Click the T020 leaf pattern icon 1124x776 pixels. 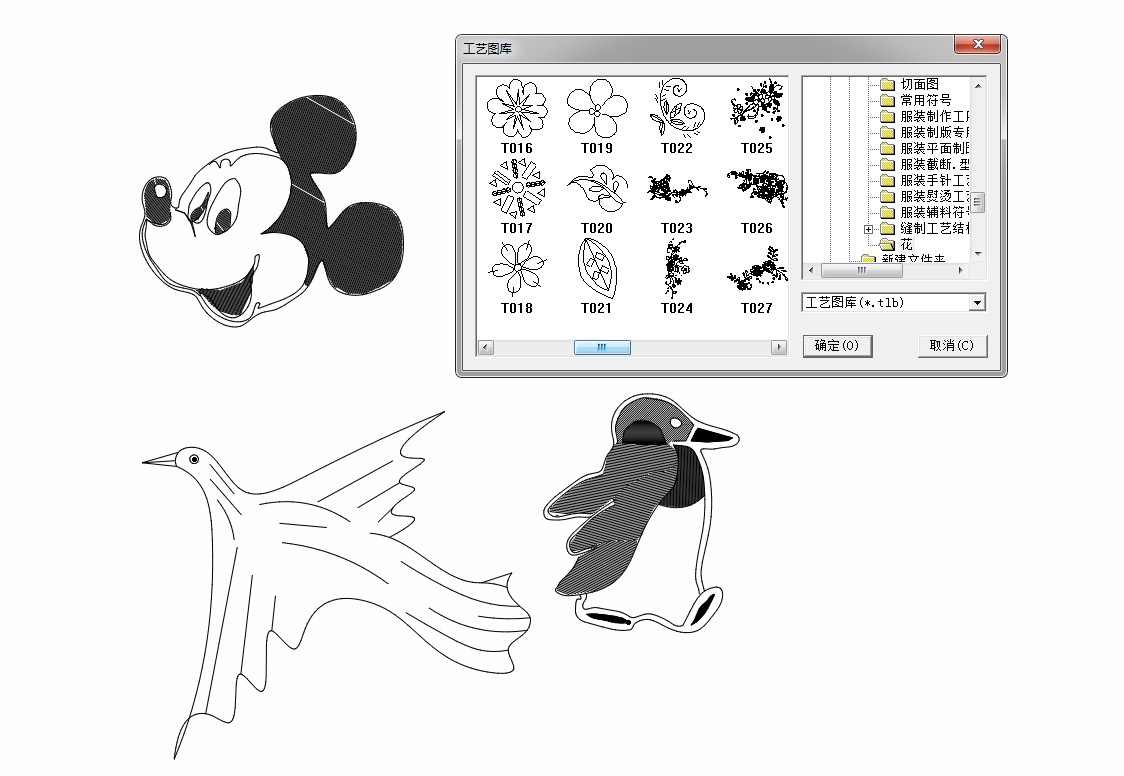click(596, 190)
